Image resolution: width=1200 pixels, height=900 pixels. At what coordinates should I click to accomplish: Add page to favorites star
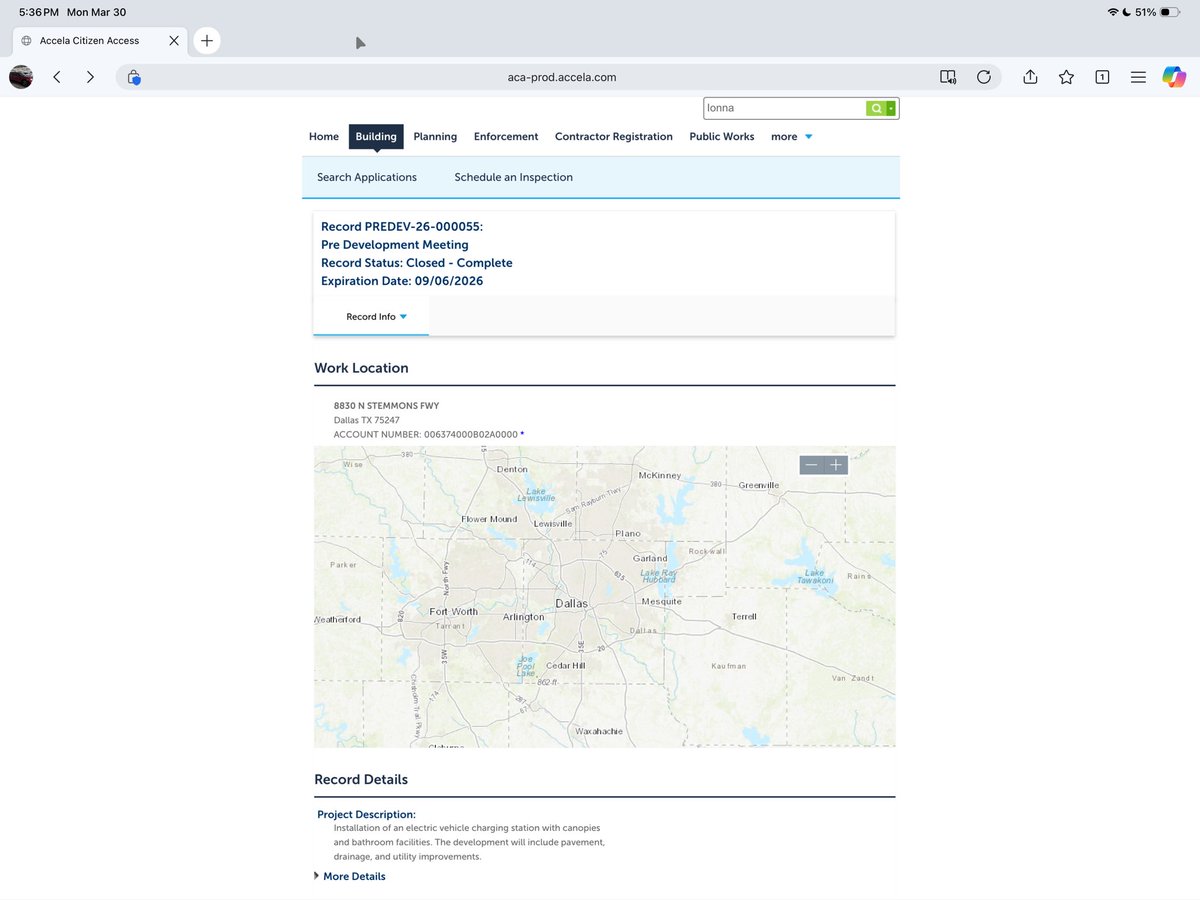tap(1066, 77)
